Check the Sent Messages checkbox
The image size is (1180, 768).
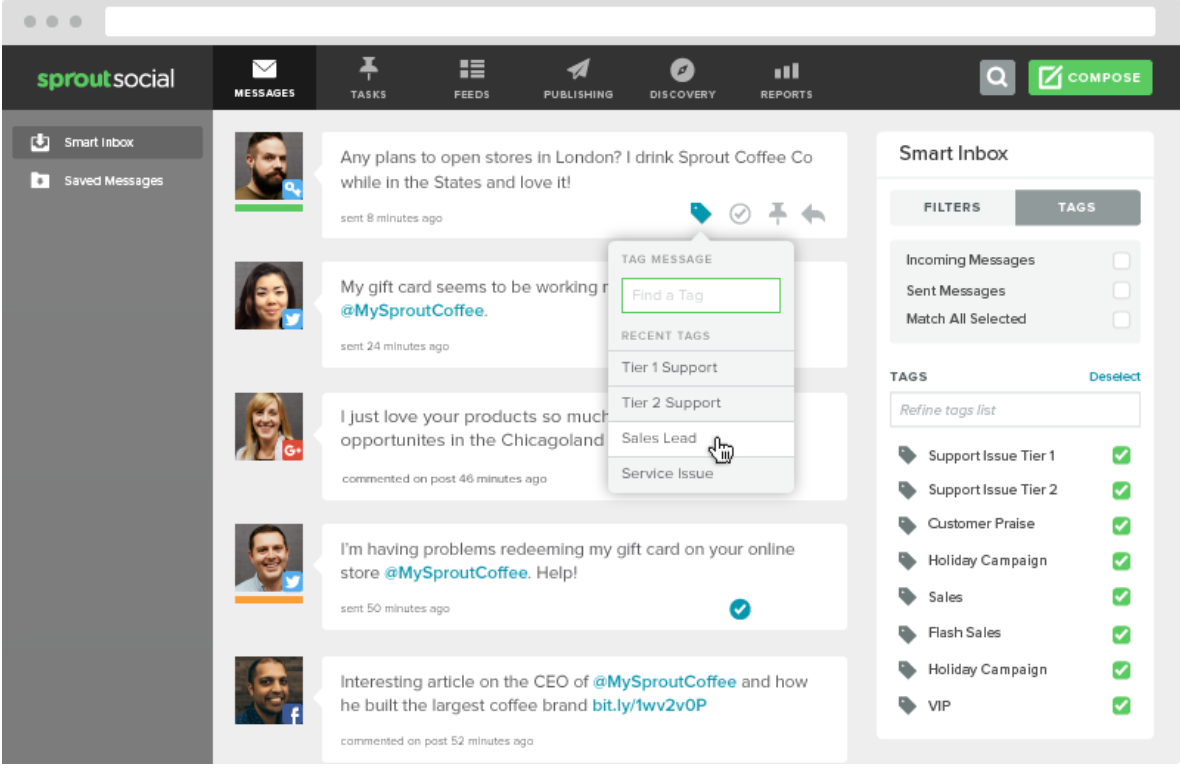(x=1121, y=290)
